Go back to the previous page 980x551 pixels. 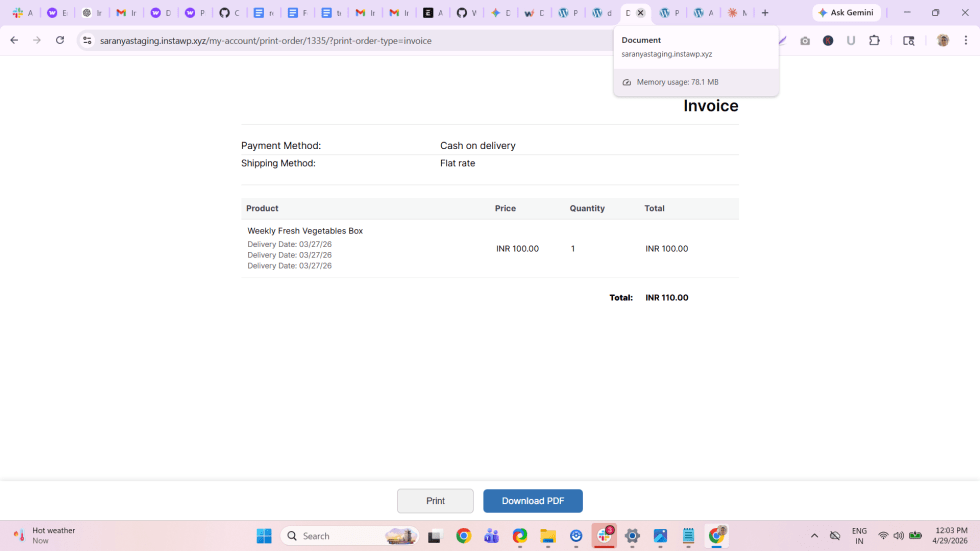[14, 40]
